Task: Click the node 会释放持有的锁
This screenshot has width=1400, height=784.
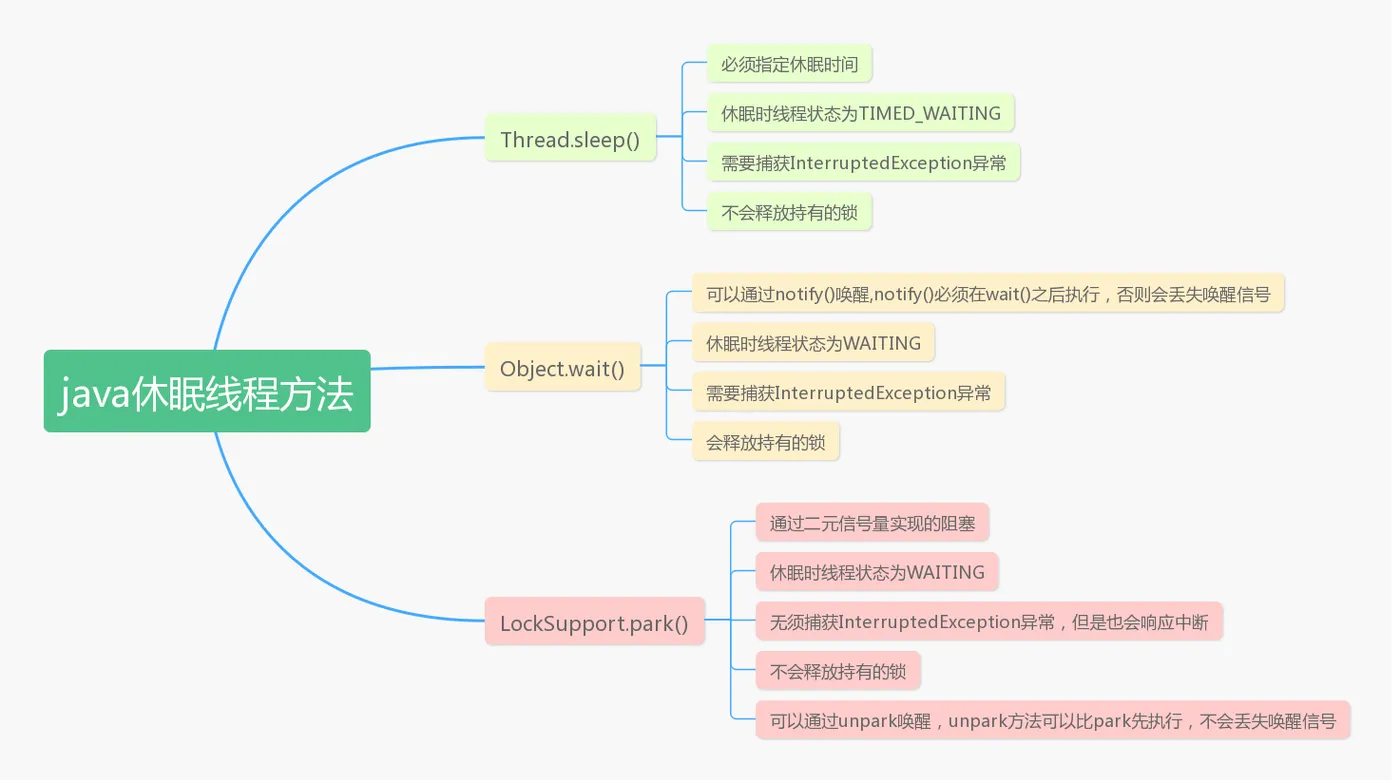Action: [x=766, y=441]
